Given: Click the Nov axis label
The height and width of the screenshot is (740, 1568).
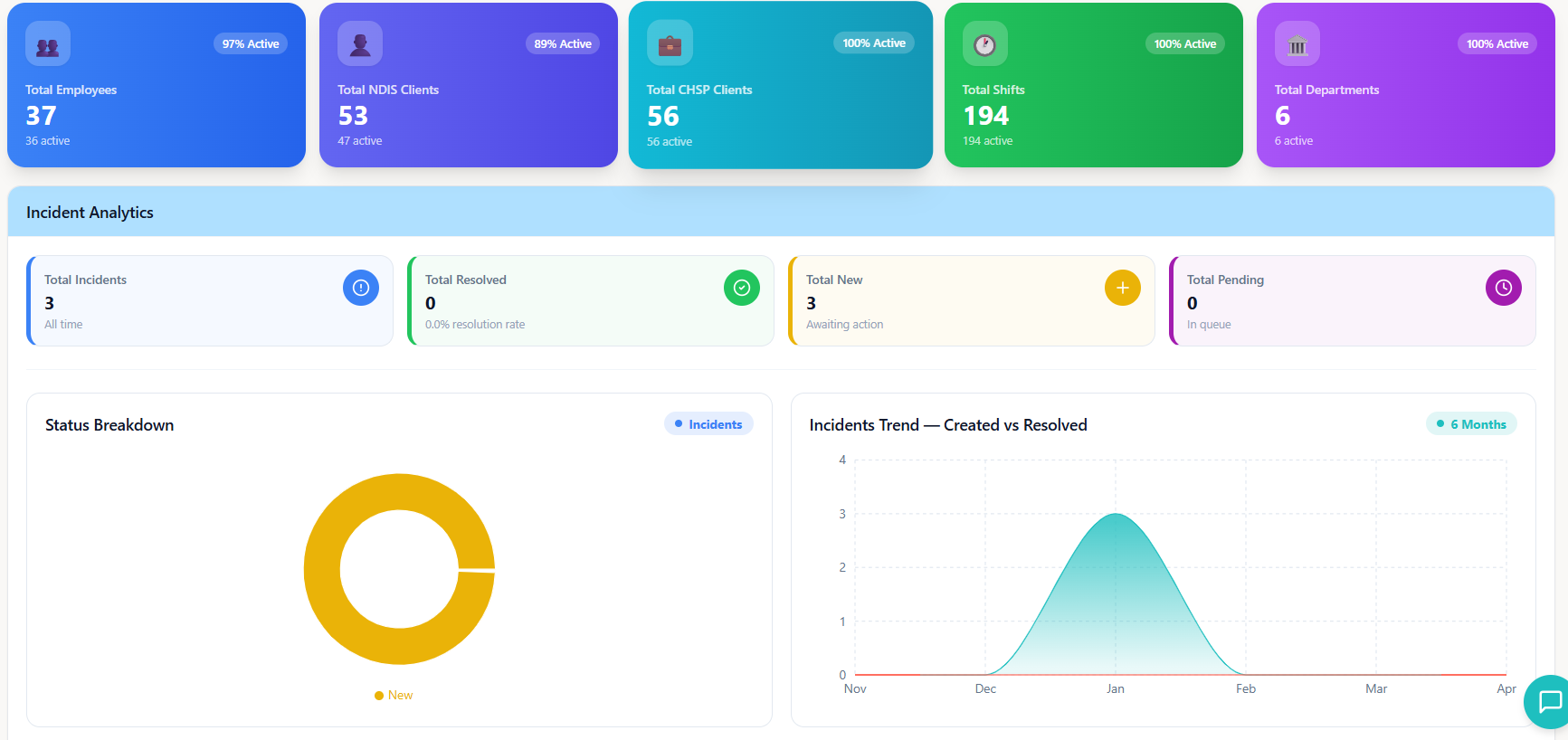Looking at the screenshot, I should pyautogui.click(x=855, y=689).
